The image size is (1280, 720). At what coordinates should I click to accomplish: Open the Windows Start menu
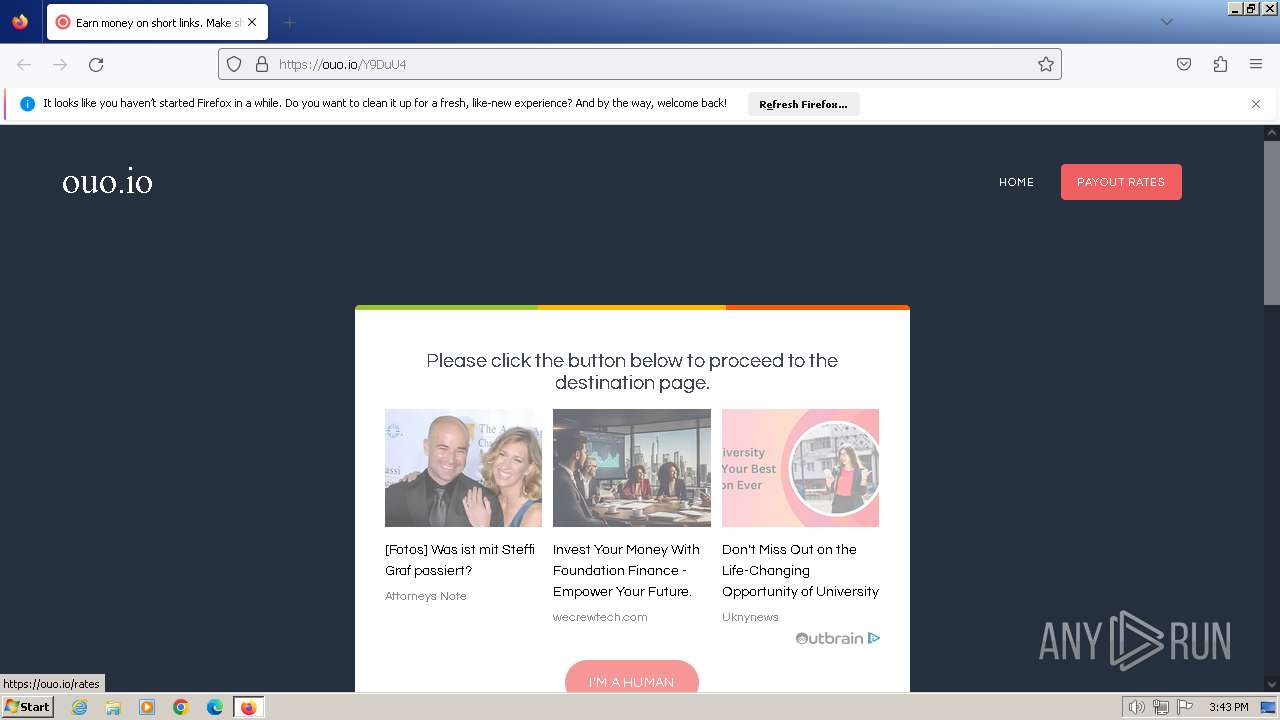(x=27, y=707)
